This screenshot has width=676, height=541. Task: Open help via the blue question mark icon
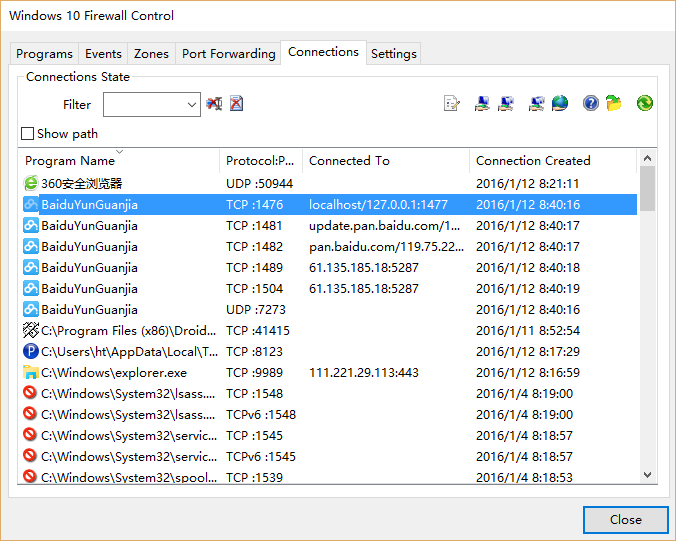[x=591, y=104]
